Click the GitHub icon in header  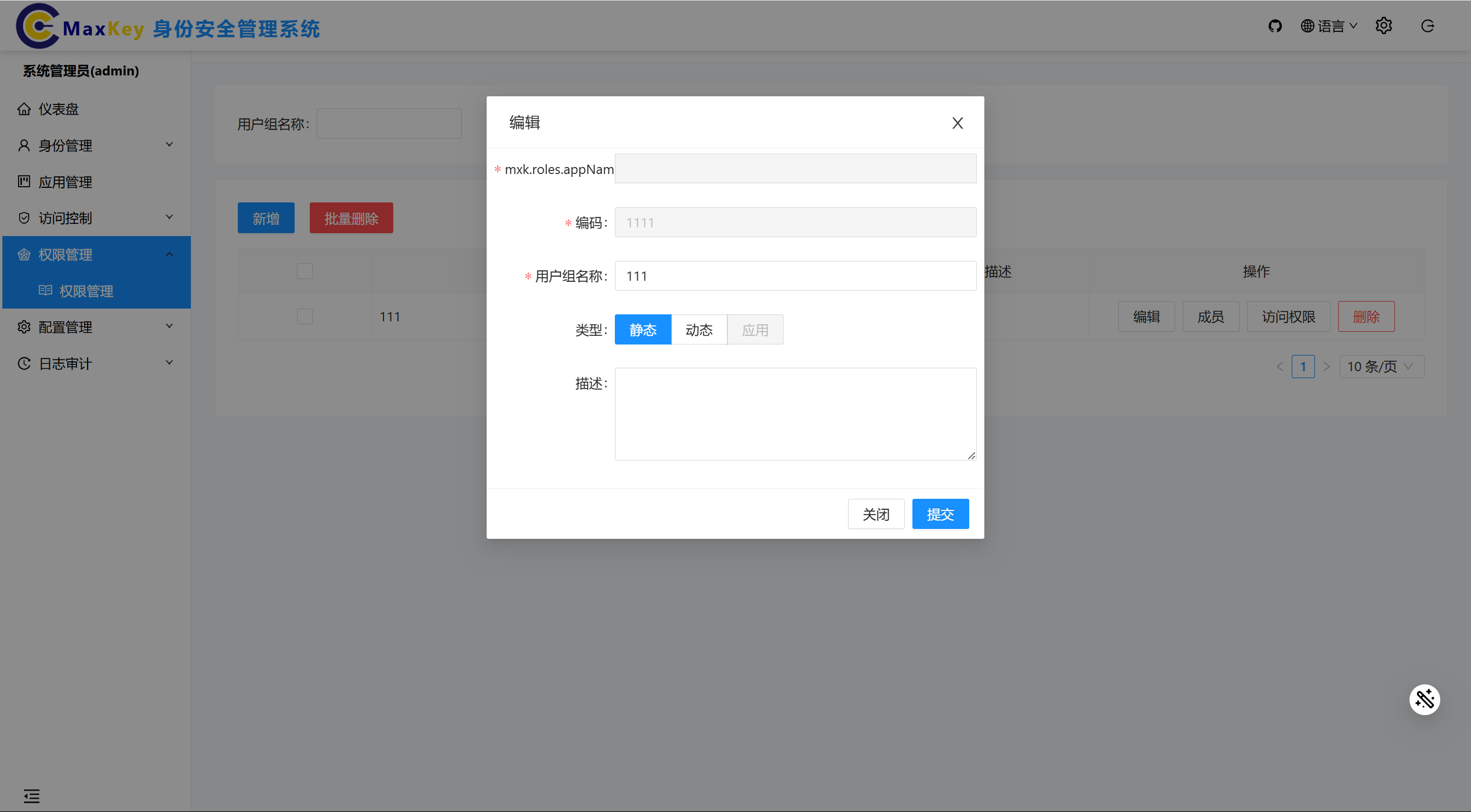point(1274,26)
